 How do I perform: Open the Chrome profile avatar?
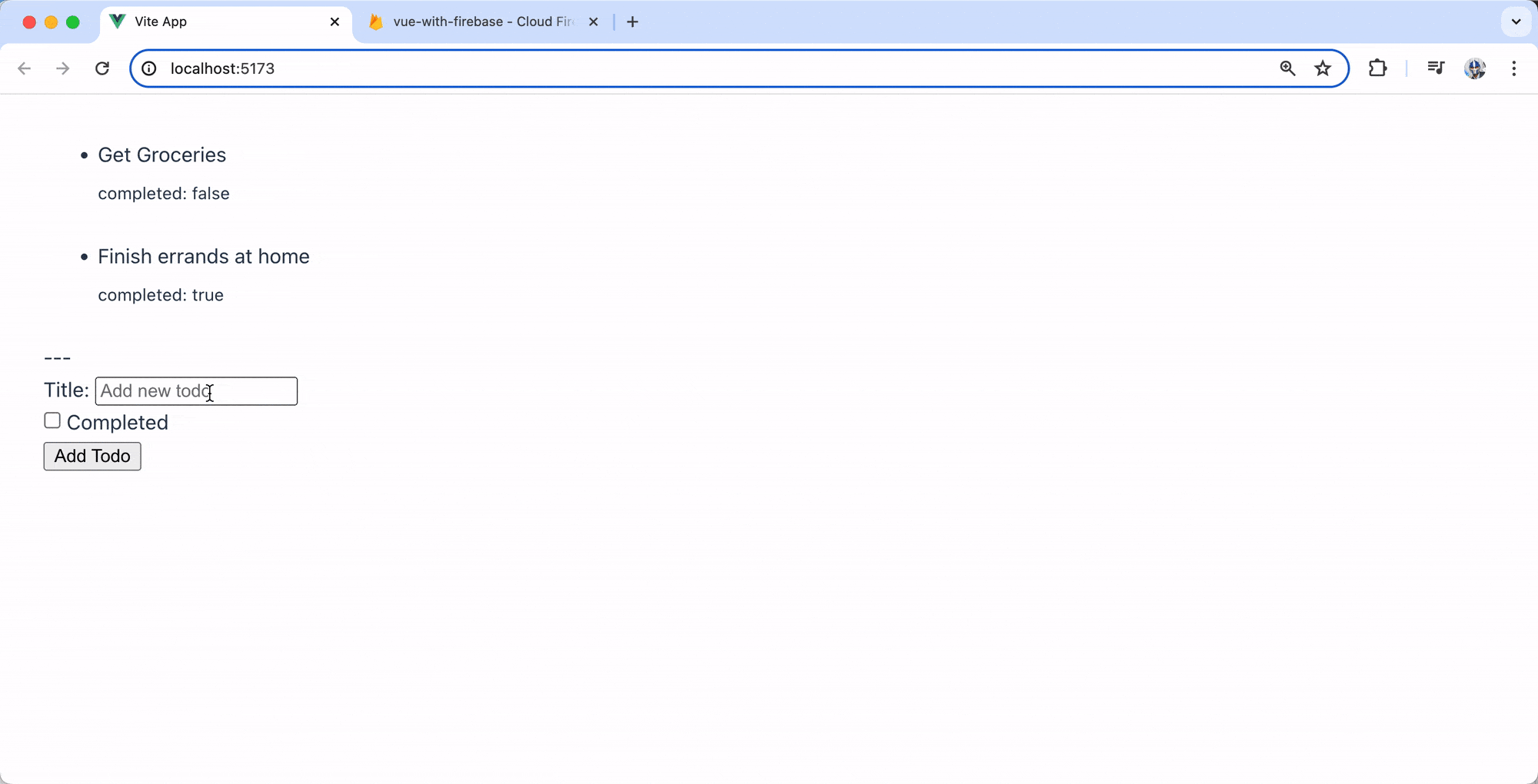pos(1475,68)
